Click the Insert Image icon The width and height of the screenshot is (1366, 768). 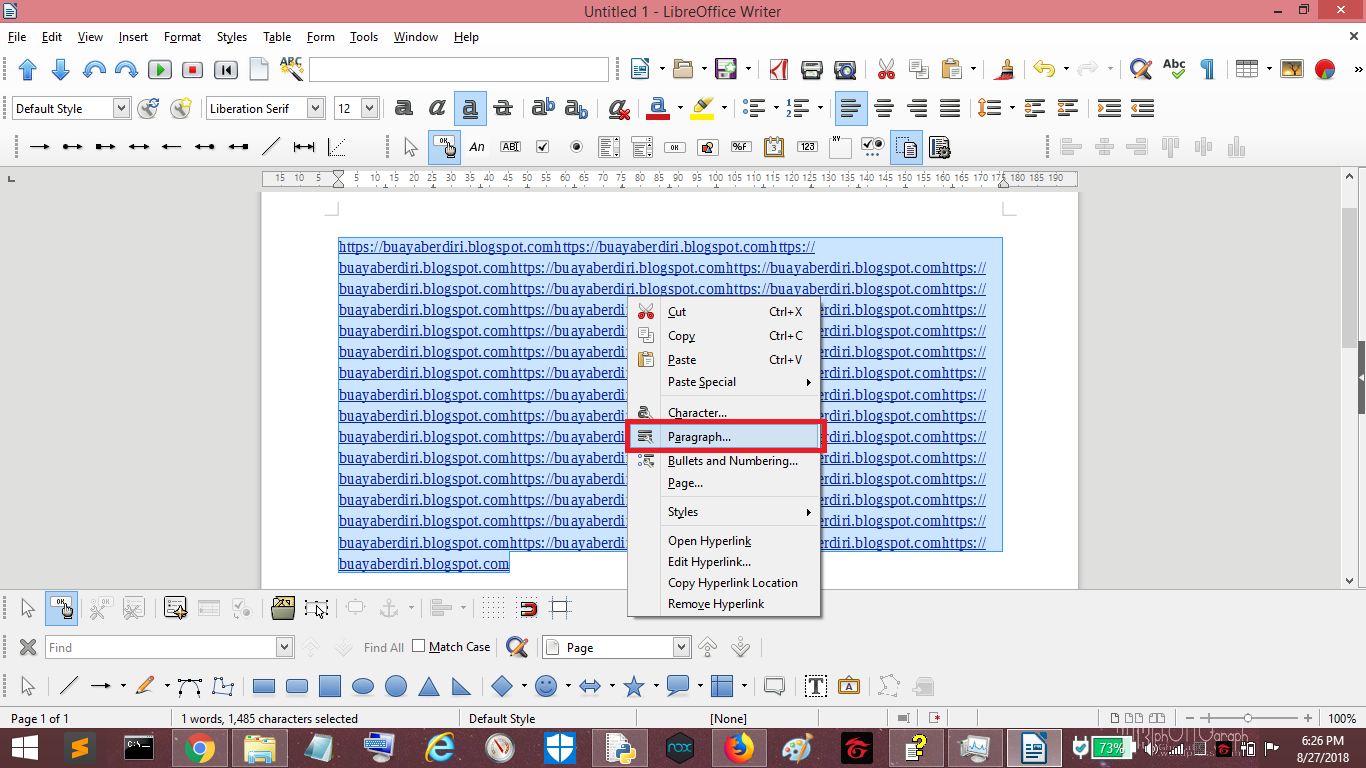(1292, 69)
